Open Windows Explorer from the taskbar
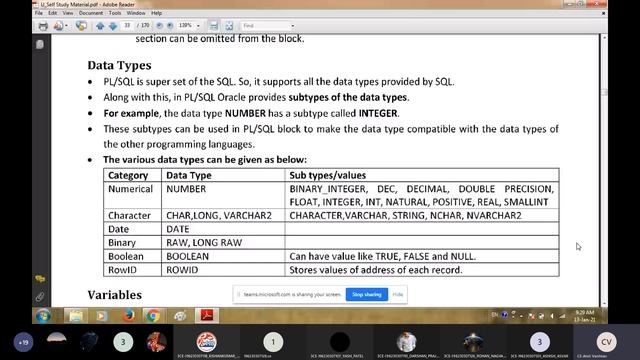This screenshot has height=360, width=640. coord(76,316)
